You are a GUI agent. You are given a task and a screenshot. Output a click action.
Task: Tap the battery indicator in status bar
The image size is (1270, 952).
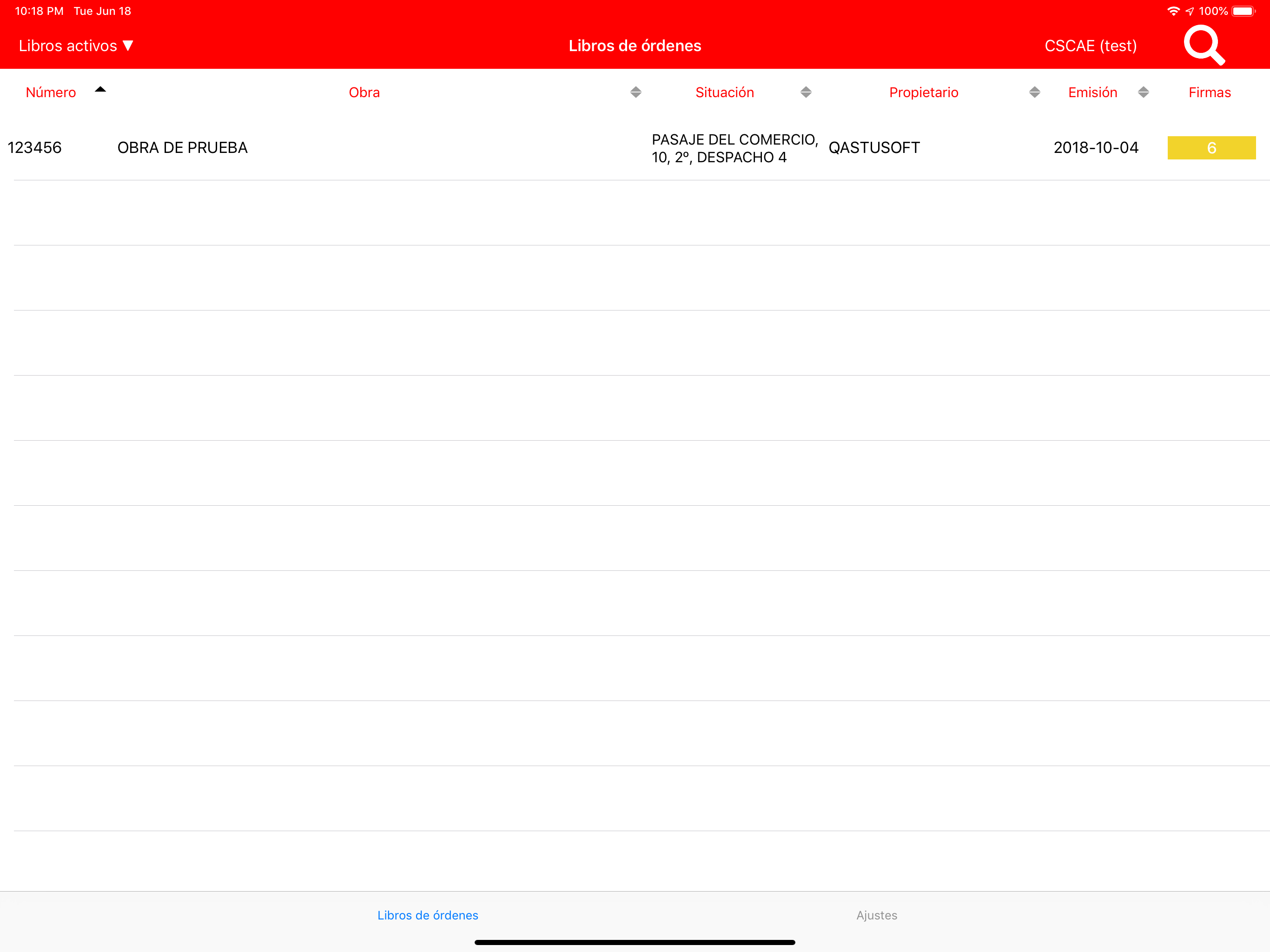pos(1244,11)
